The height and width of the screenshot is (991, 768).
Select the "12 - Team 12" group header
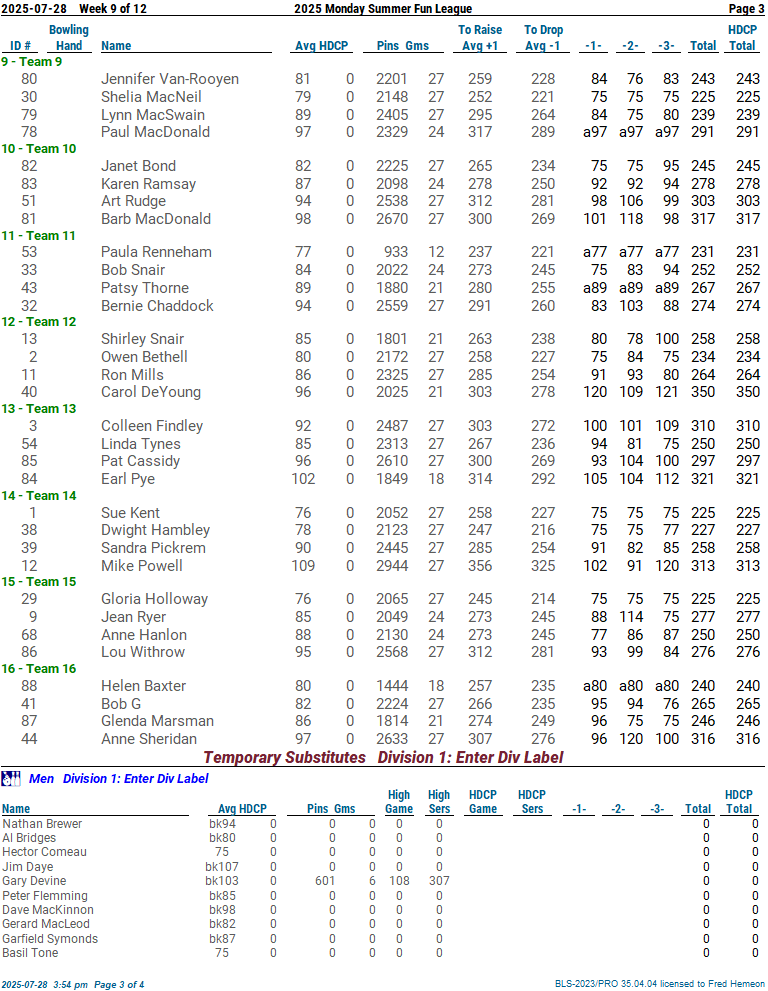pos(38,322)
